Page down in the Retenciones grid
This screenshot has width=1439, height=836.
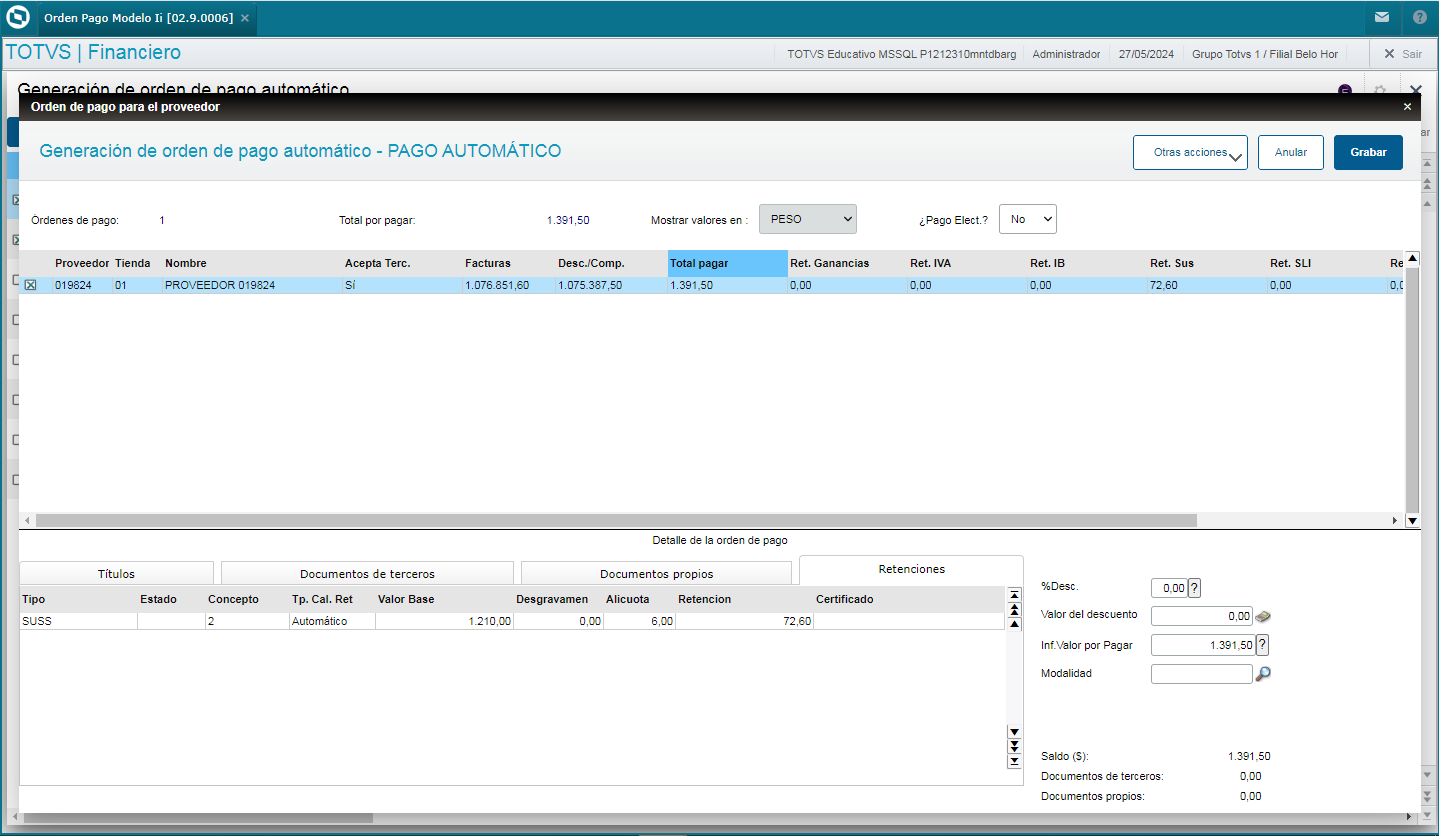(x=1014, y=746)
